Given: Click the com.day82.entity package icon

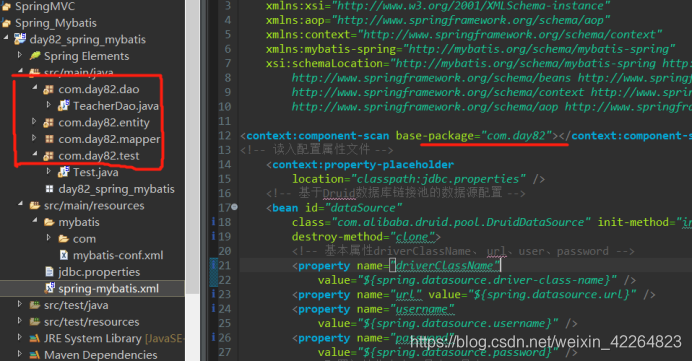Looking at the screenshot, I should click(x=49, y=123).
